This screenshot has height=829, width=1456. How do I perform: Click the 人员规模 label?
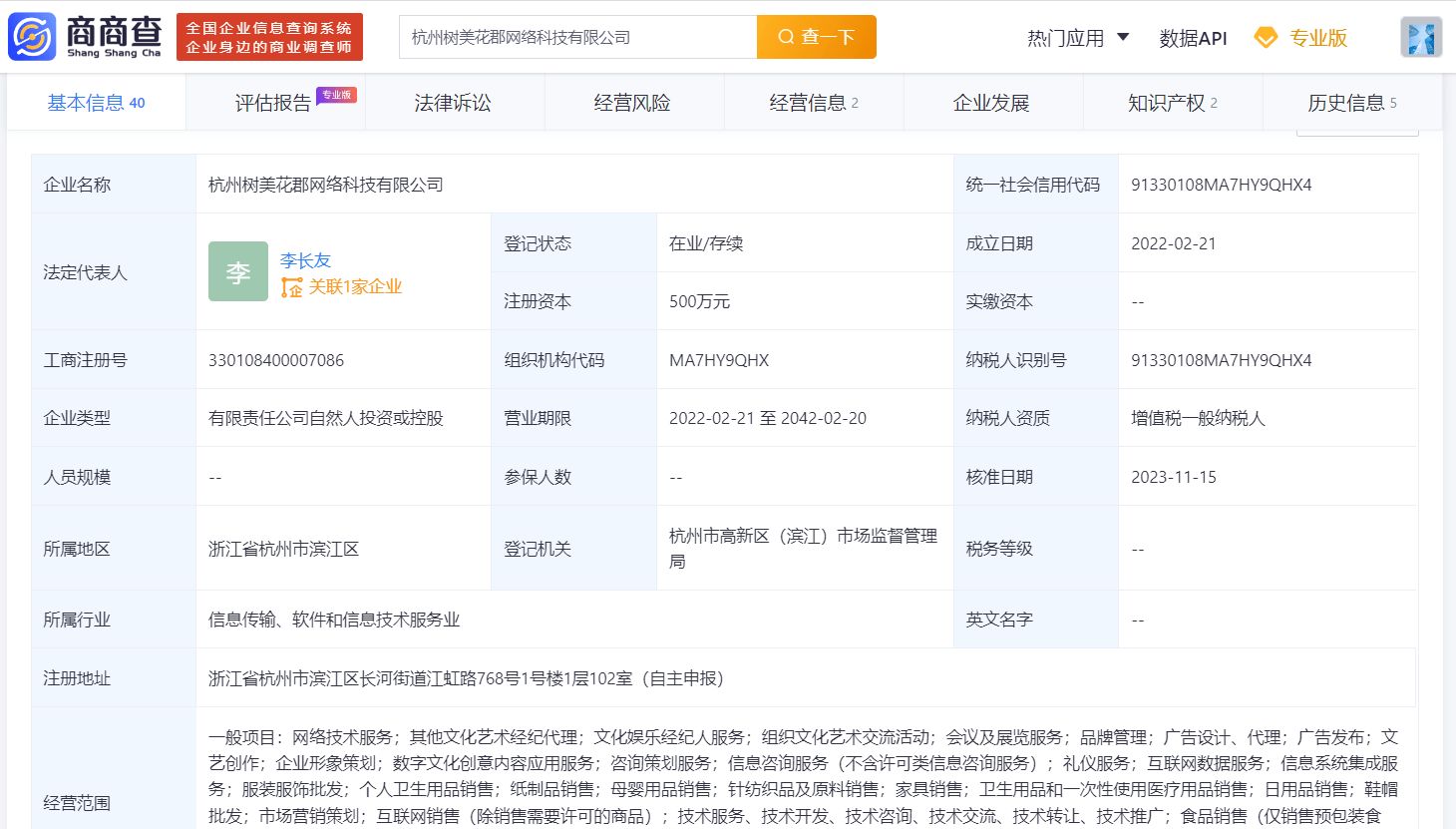tap(77, 477)
